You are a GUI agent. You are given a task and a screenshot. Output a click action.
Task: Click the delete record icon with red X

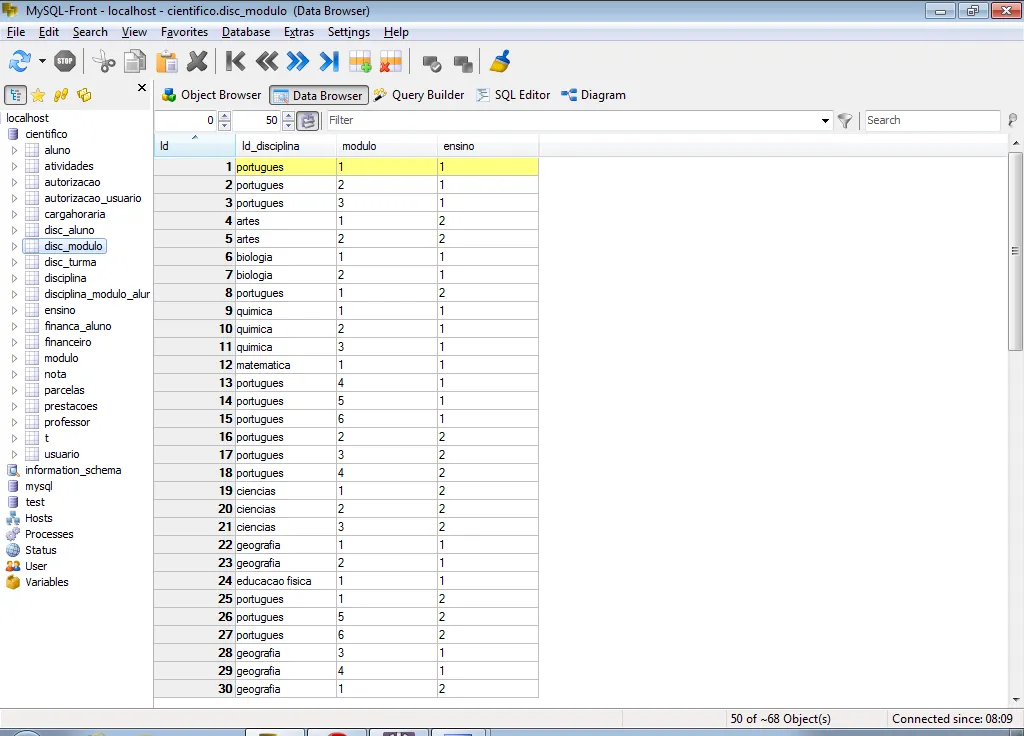(x=390, y=61)
